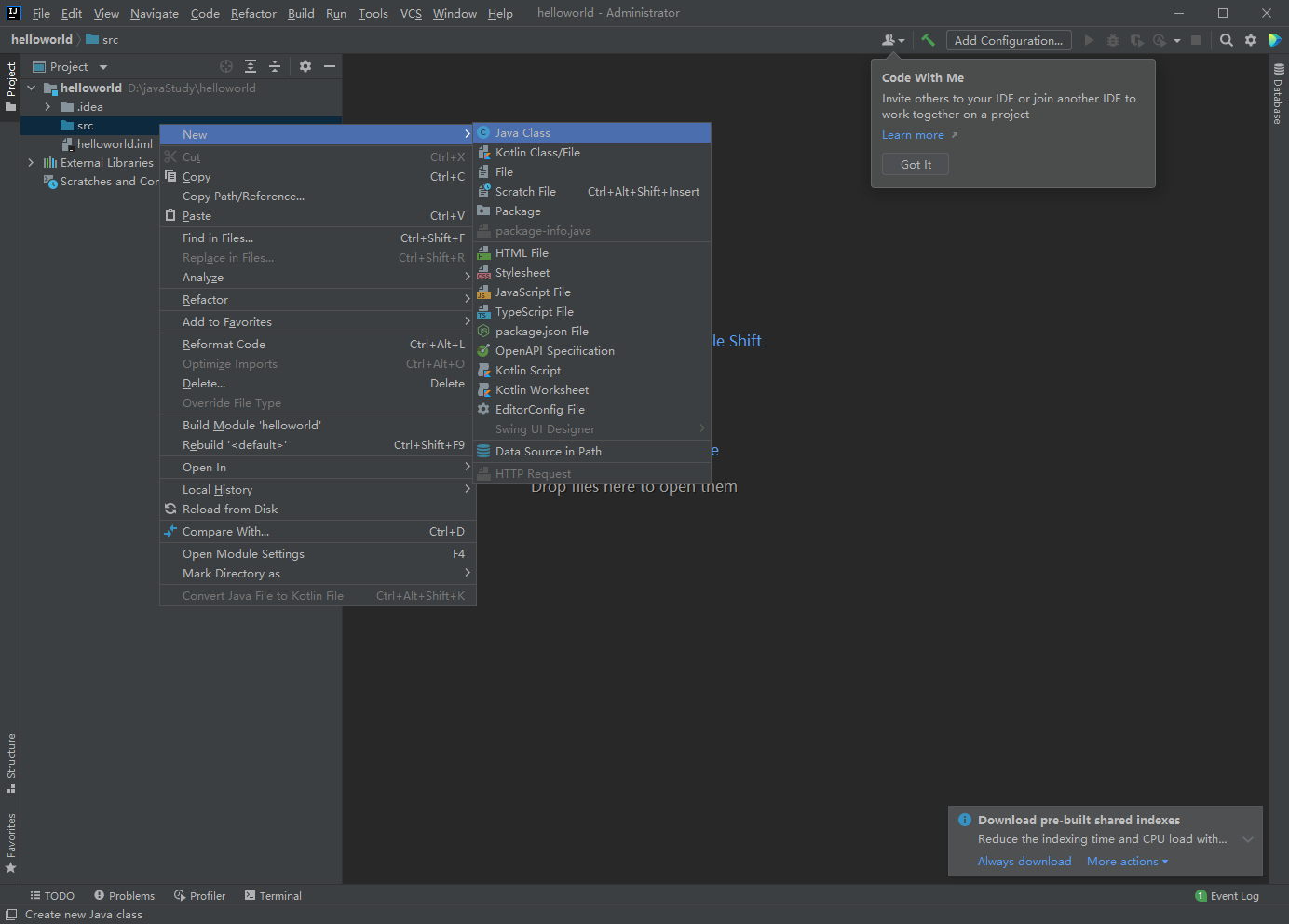This screenshot has height=924, width=1289.
Task: Open IDE settings gear in top toolbar
Action: tap(1251, 40)
